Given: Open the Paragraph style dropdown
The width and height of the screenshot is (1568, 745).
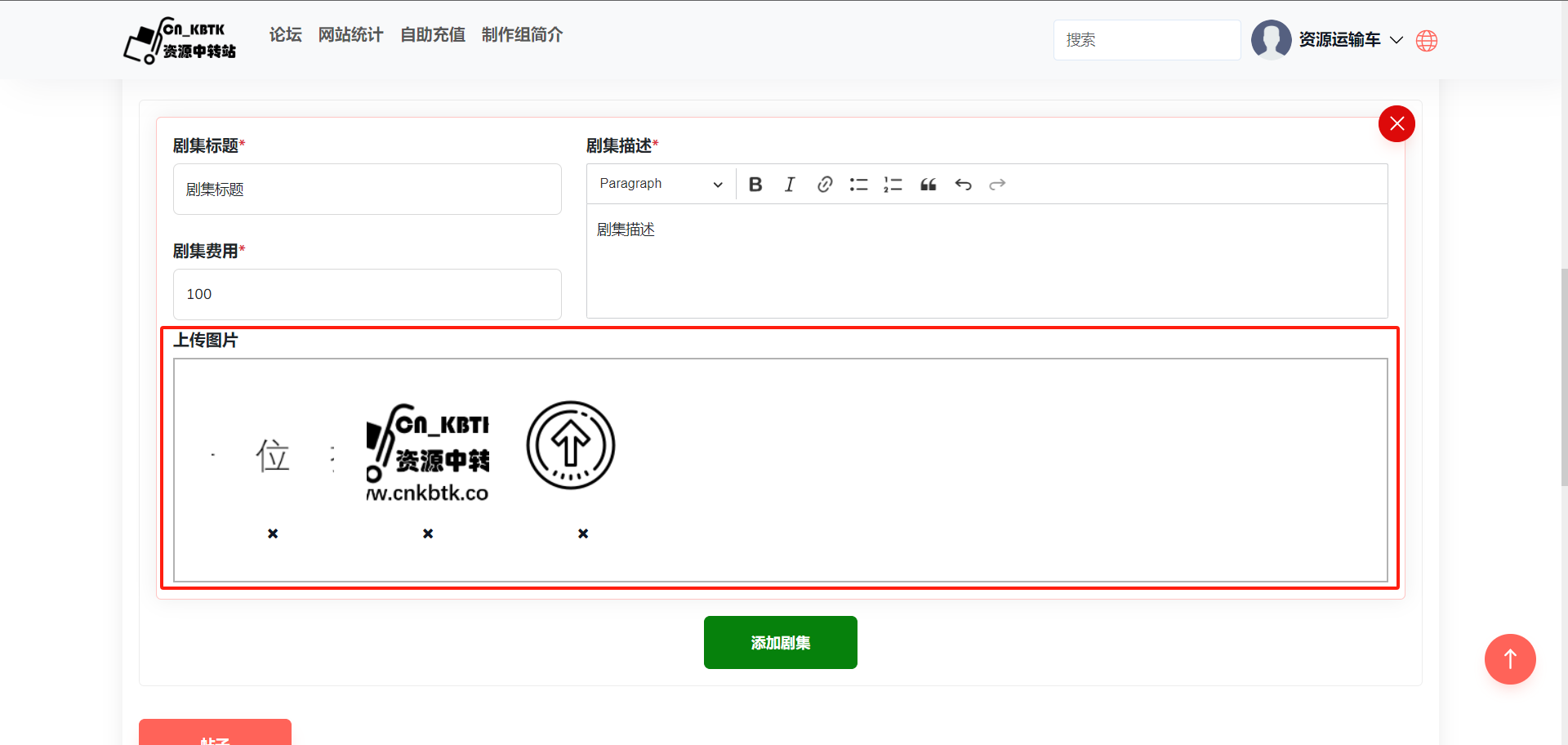Looking at the screenshot, I should click(661, 185).
